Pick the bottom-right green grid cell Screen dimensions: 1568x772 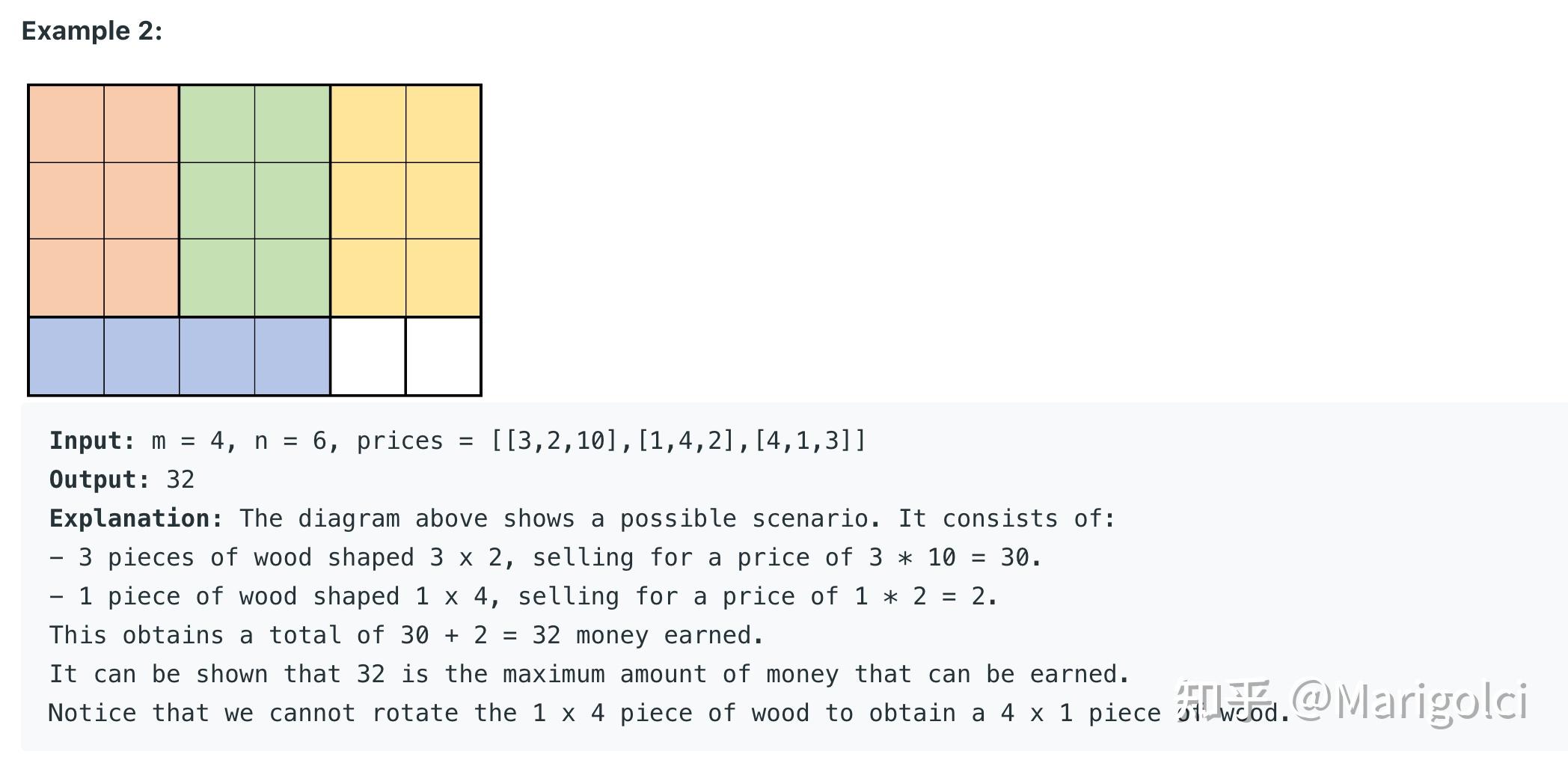[x=293, y=278]
